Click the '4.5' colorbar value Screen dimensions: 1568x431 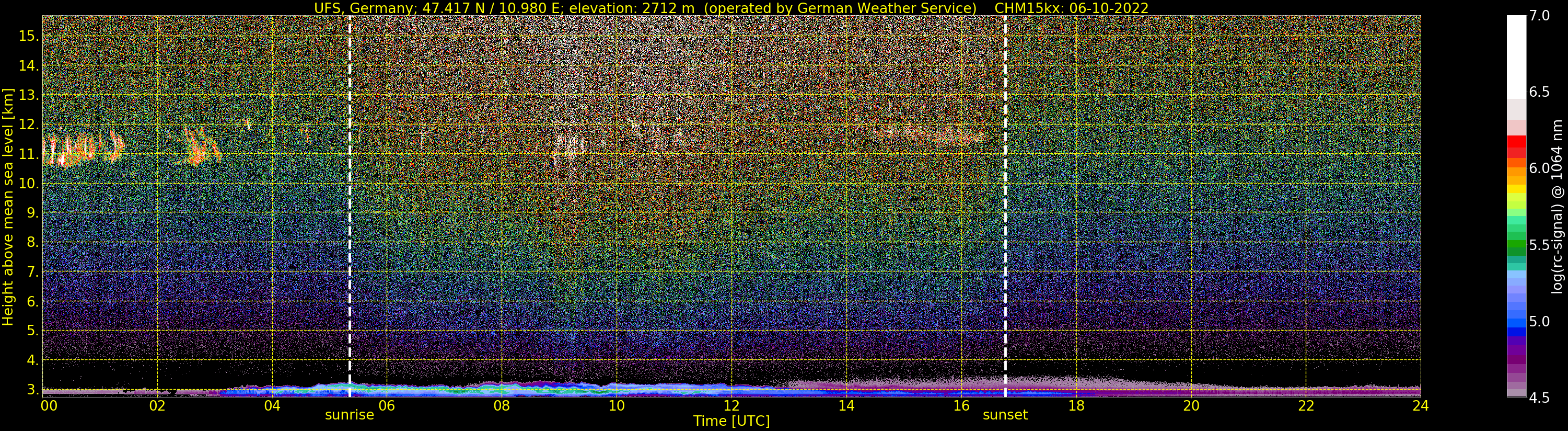pyautogui.click(x=1539, y=398)
